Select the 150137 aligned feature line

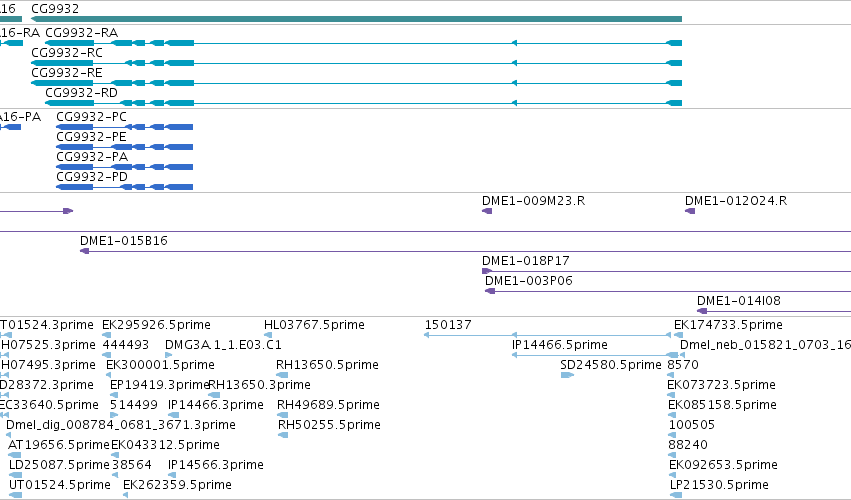(x=548, y=335)
